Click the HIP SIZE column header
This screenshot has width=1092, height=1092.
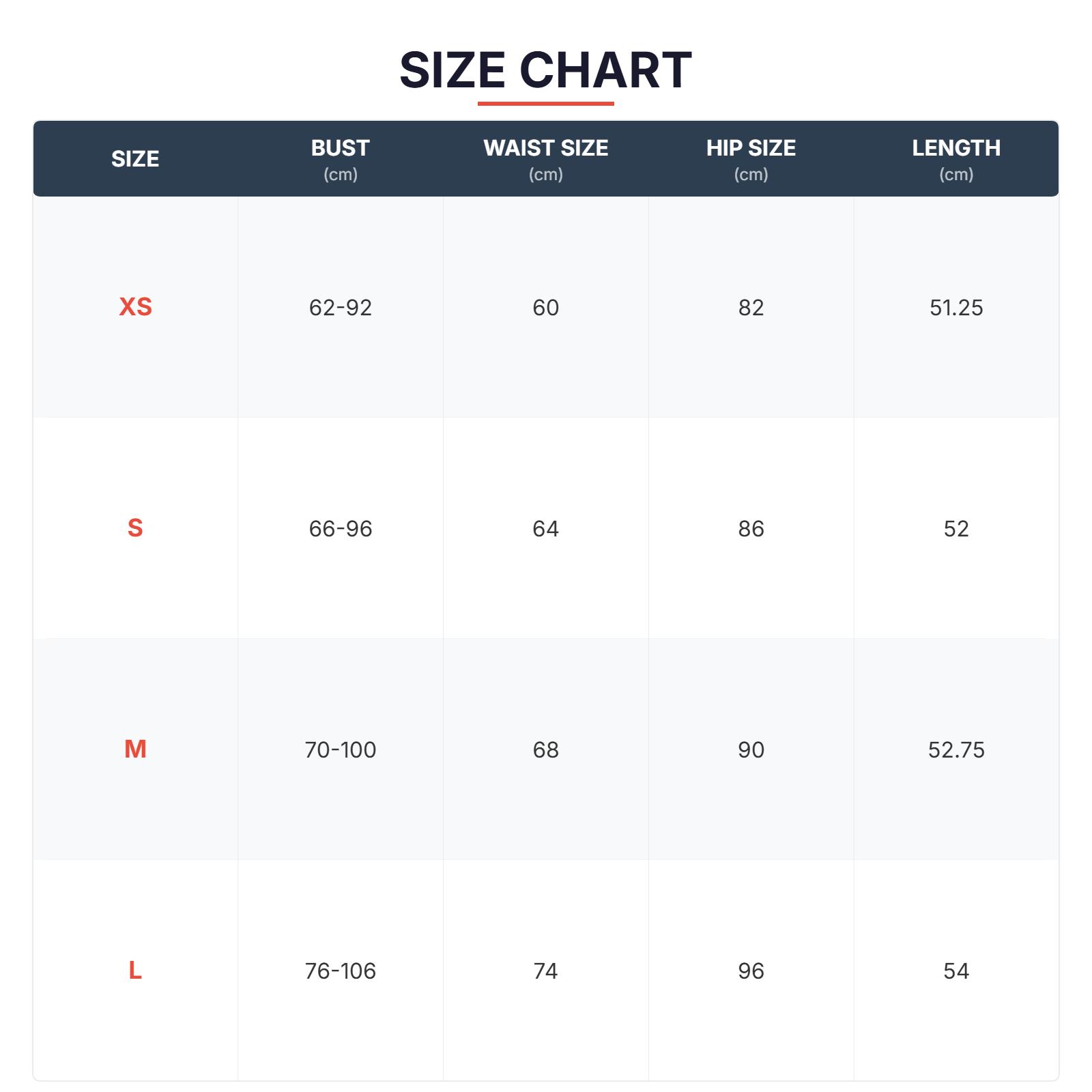pyautogui.click(x=751, y=159)
